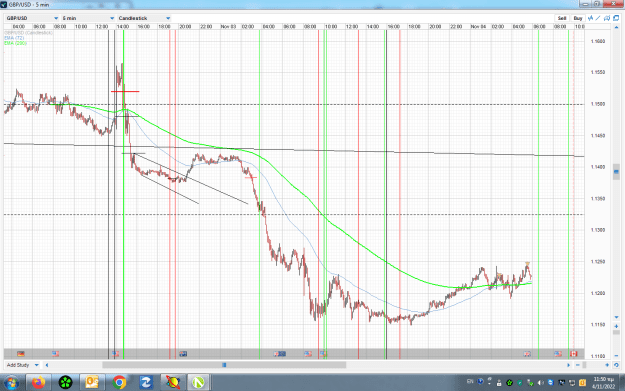Viewport: 625px width, 391px height.
Task: Click the Nov 04 date label
Action: coord(478,26)
